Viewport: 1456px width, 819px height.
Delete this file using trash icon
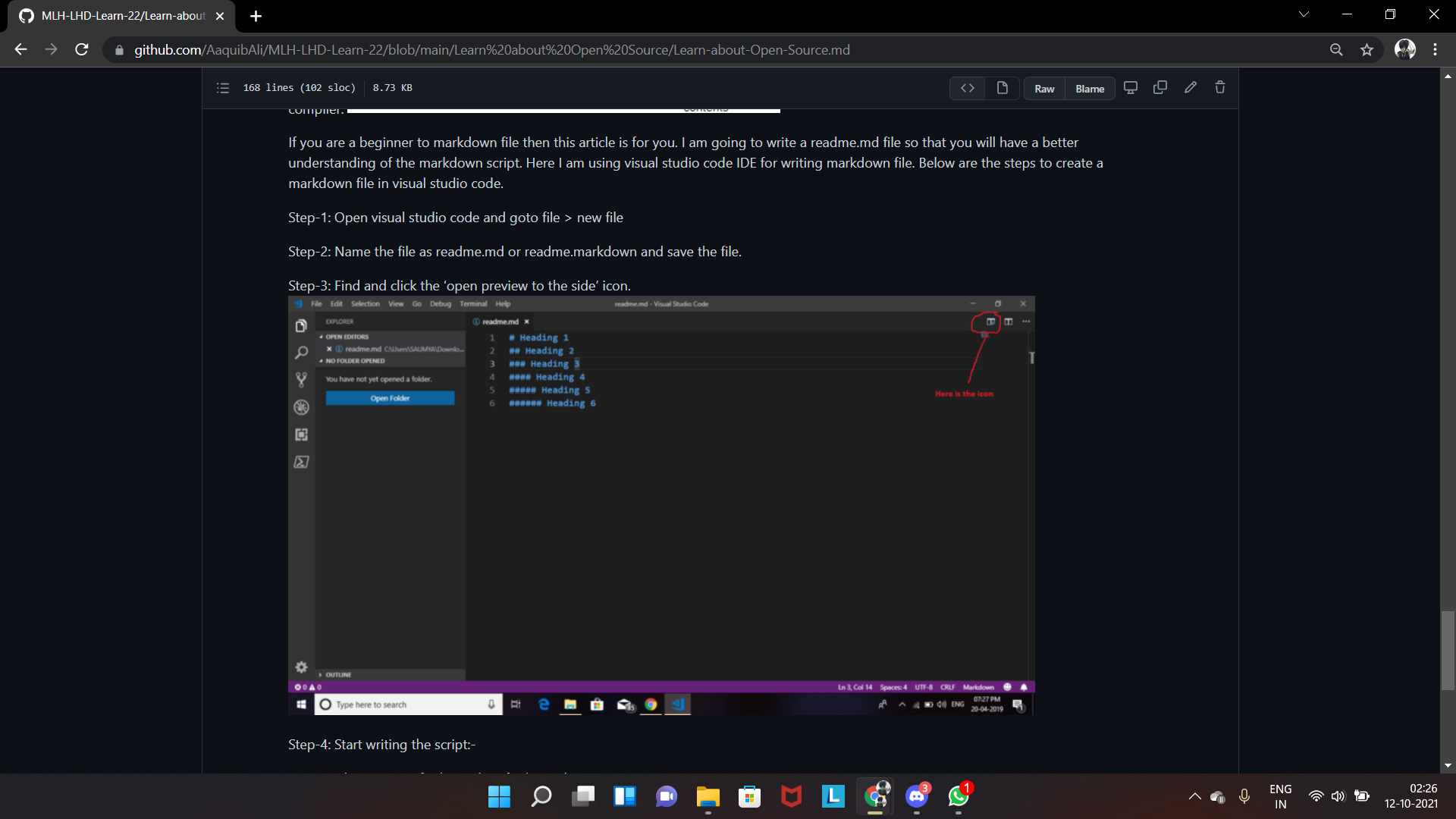[1220, 88]
